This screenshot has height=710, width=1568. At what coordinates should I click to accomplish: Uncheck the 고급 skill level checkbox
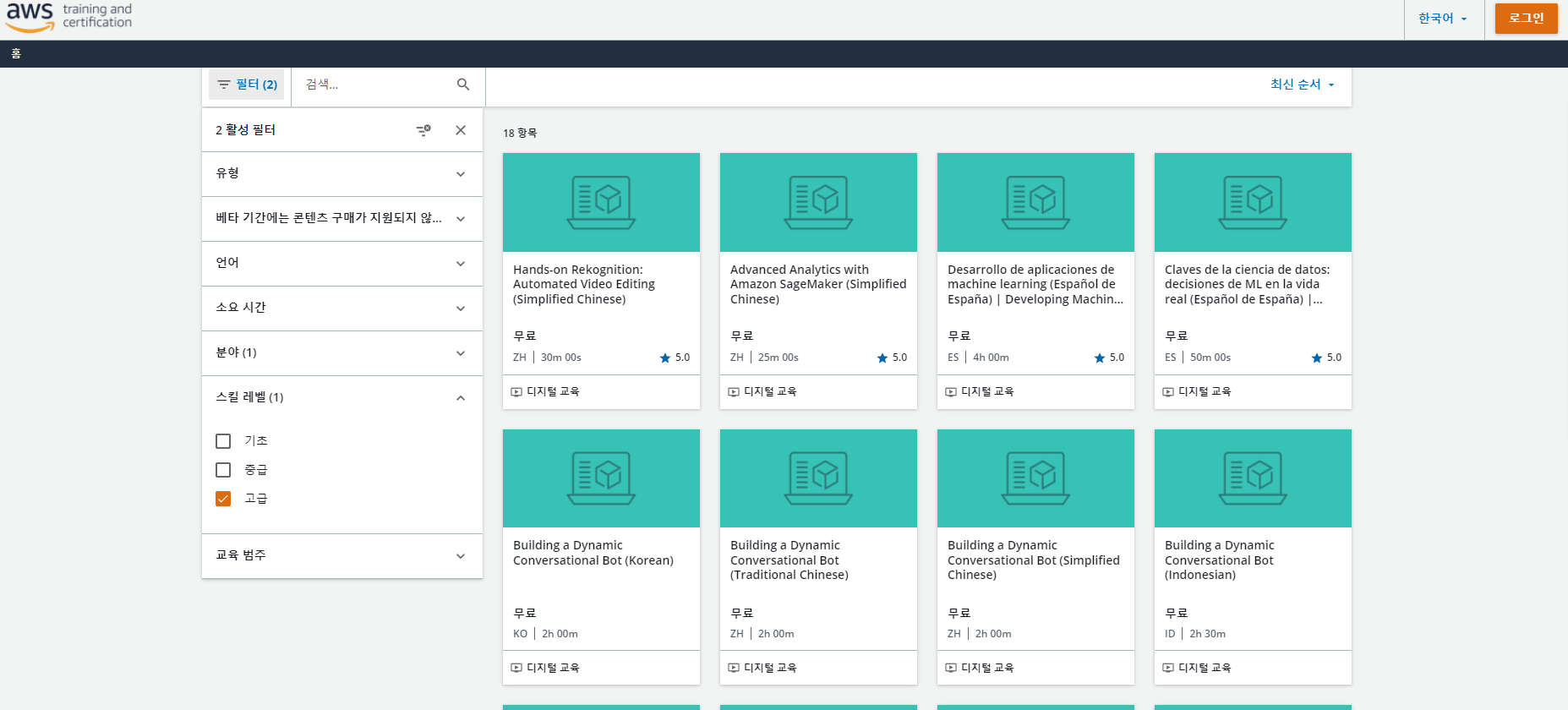223,499
